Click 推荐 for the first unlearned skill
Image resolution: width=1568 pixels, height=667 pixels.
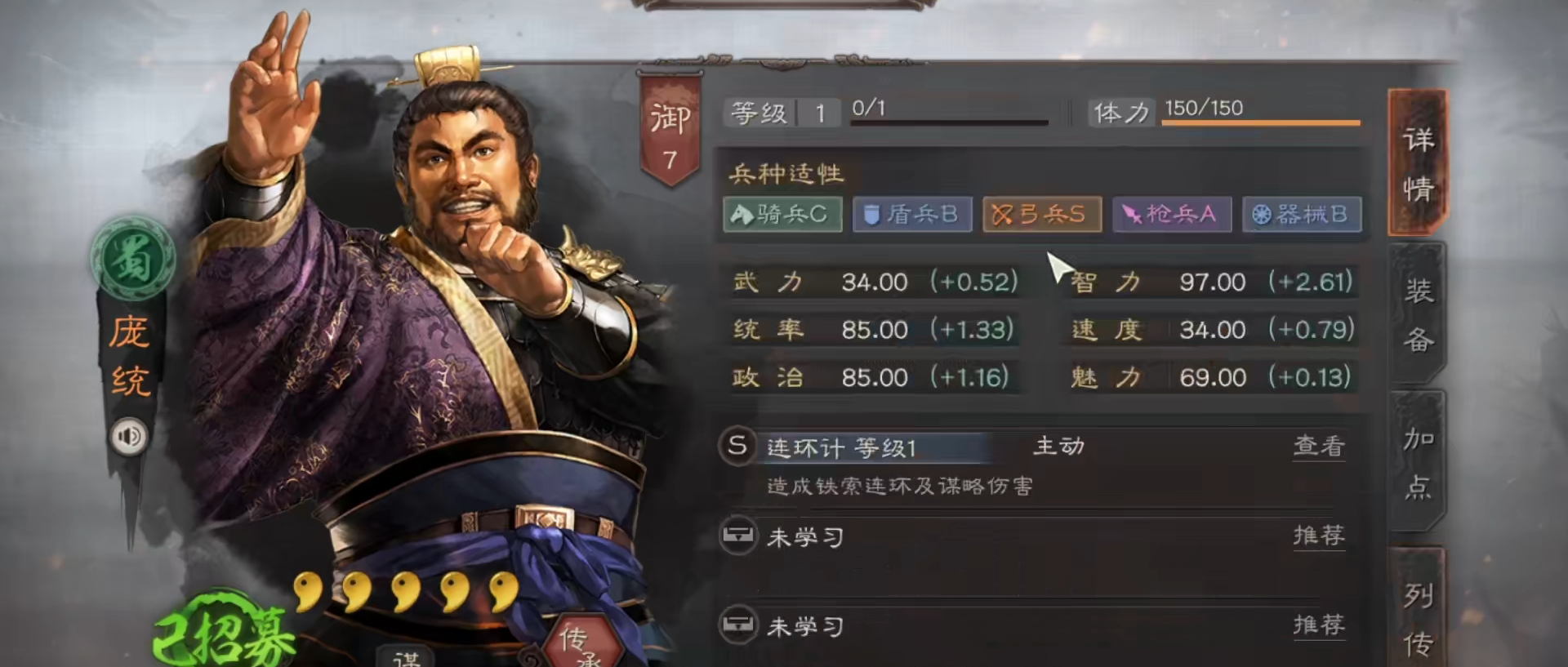pyautogui.click(x=1319, y=536)
